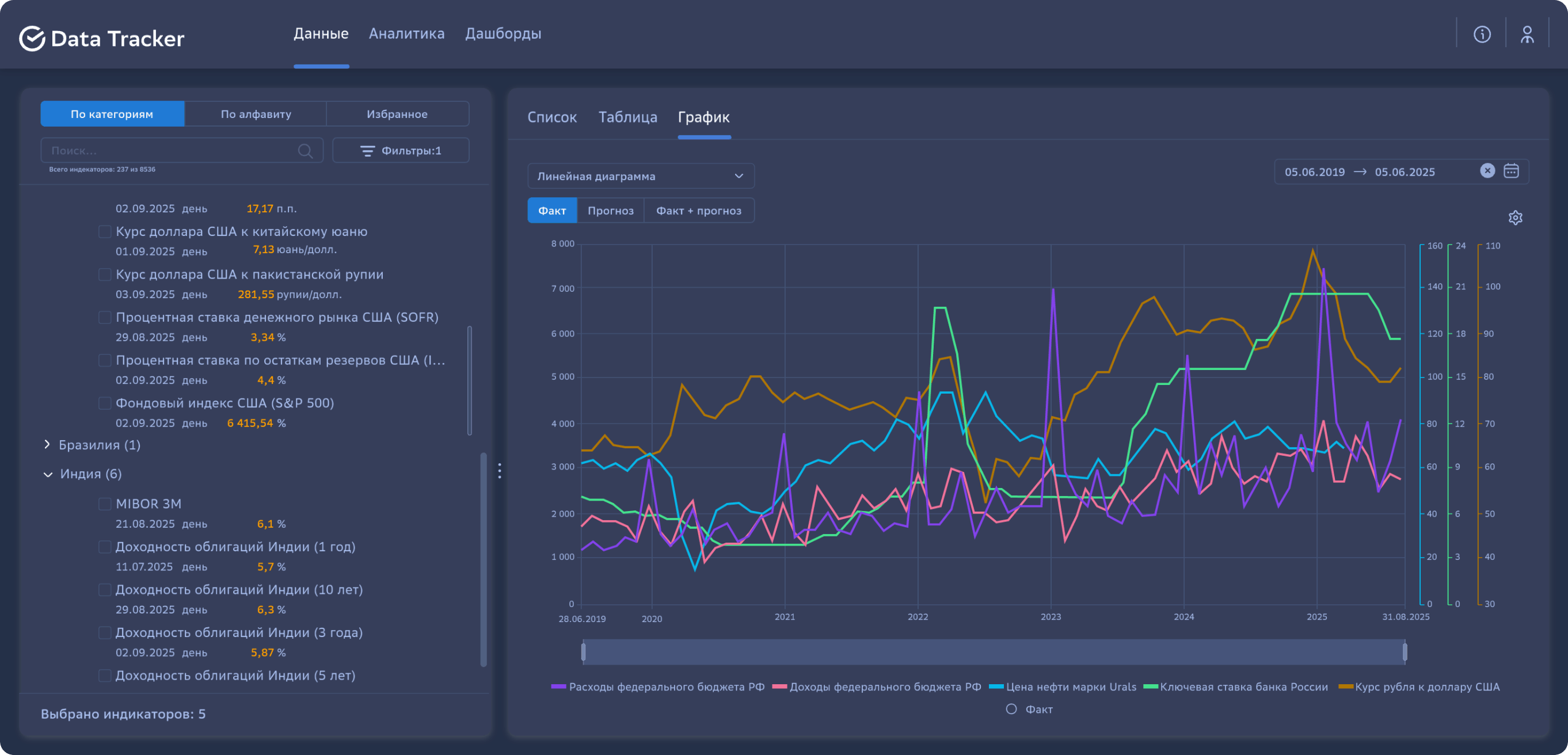This screenshot has width=1568, height=755.
Task: Click the search magnifier icon
Action: [x=305, y=151]
